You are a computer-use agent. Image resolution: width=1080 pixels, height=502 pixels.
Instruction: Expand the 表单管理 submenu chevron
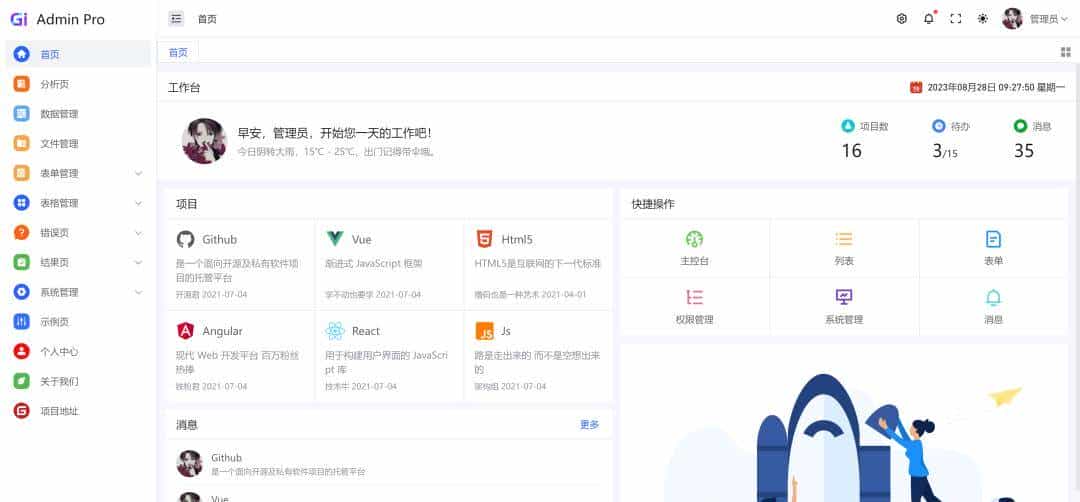[138, 174]
